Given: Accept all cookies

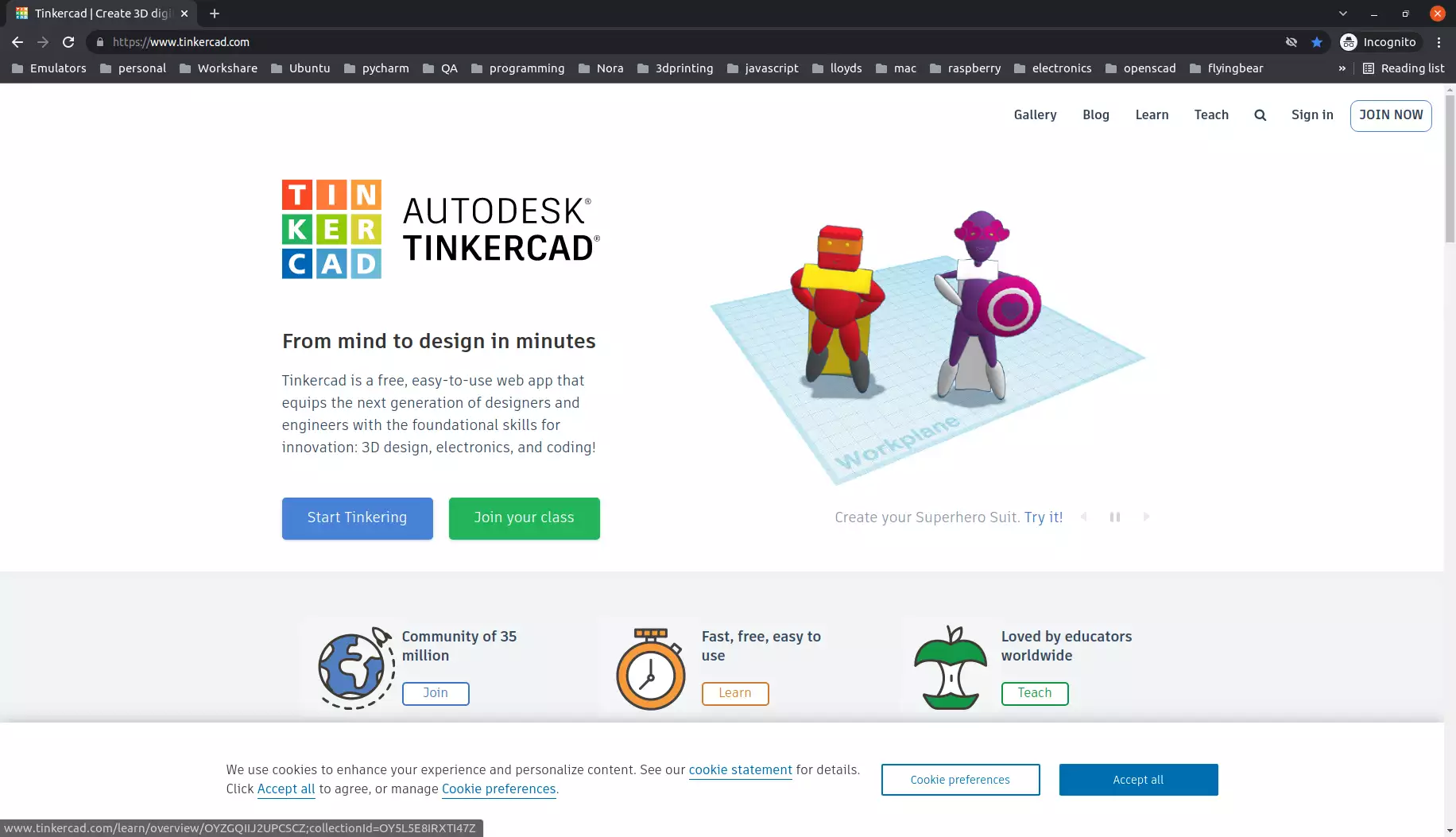Looking at the screenshot, I should [x=1138, y=780].
